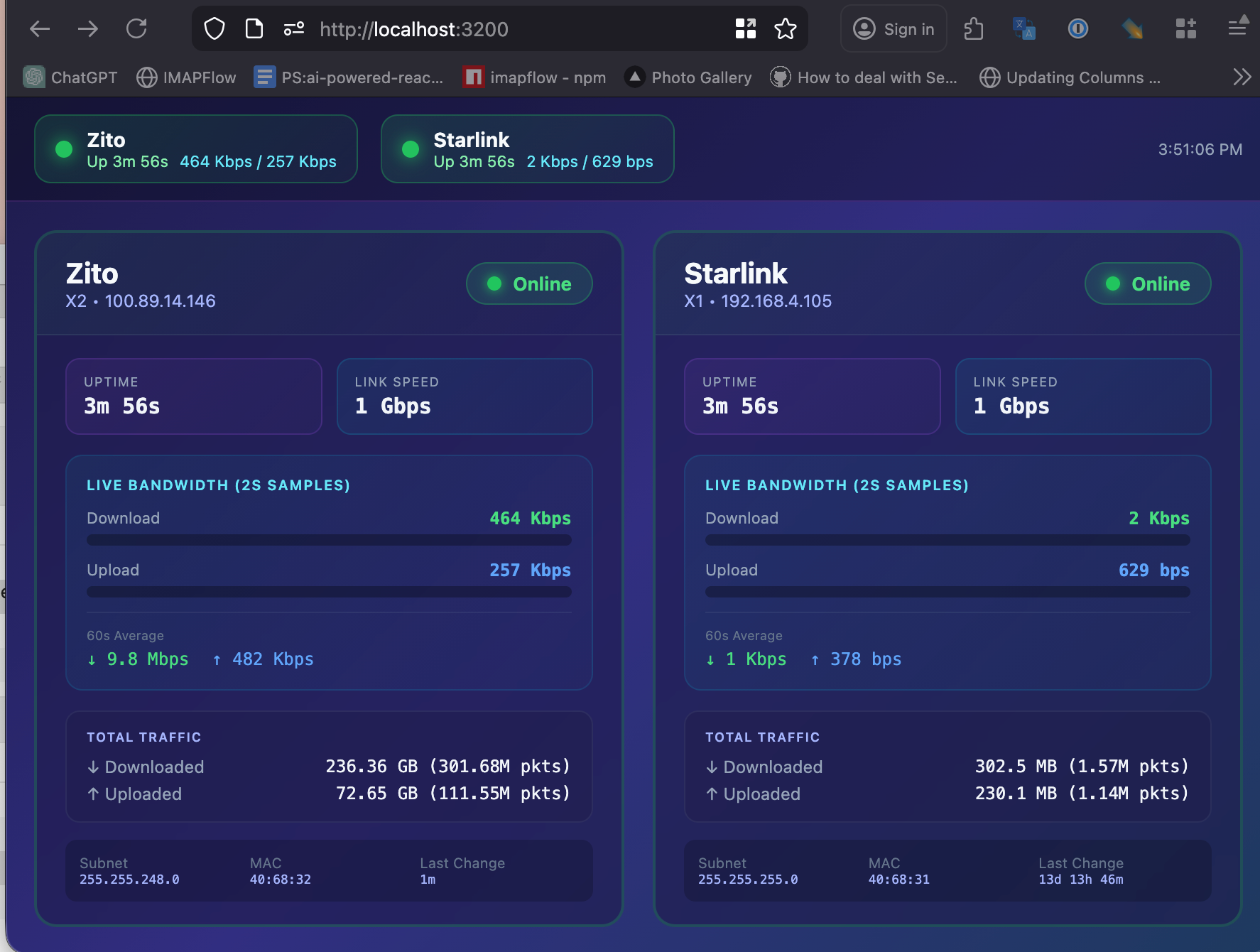Open the extensions puzzle-piece icon
The width and height of the screenshot is (1260, 952).
[974, 28]
